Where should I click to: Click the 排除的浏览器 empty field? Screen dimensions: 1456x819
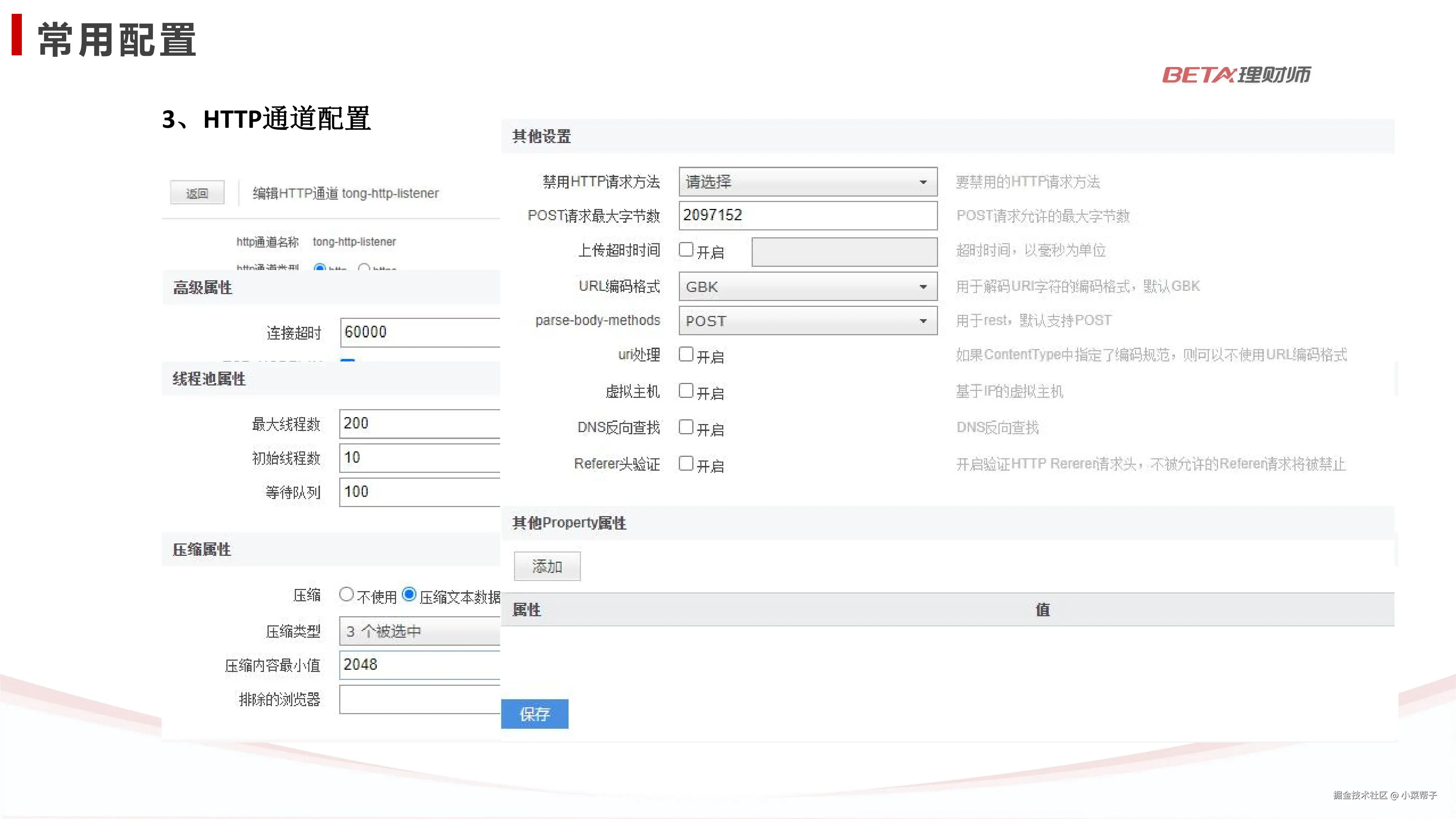pos(419,699)
